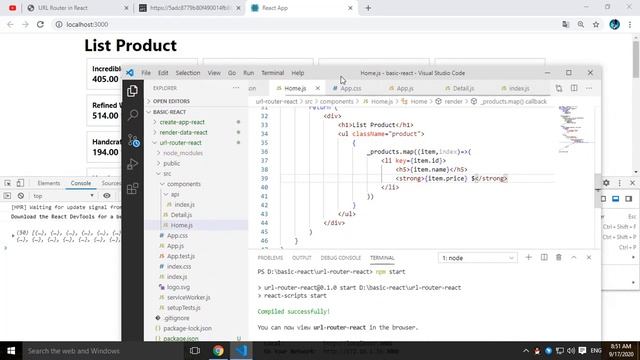
Task: Clear the DevTools console
Action: pyautogui.click(x=21, y=196)
